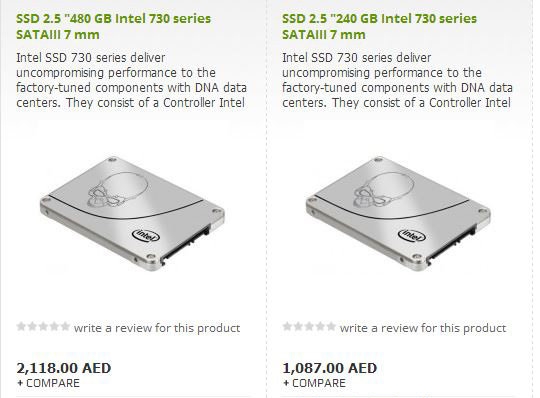The height and width of the screenshot is (398, 540).
Task: Give the 480 GB SSD a second star
Action: 32,326
